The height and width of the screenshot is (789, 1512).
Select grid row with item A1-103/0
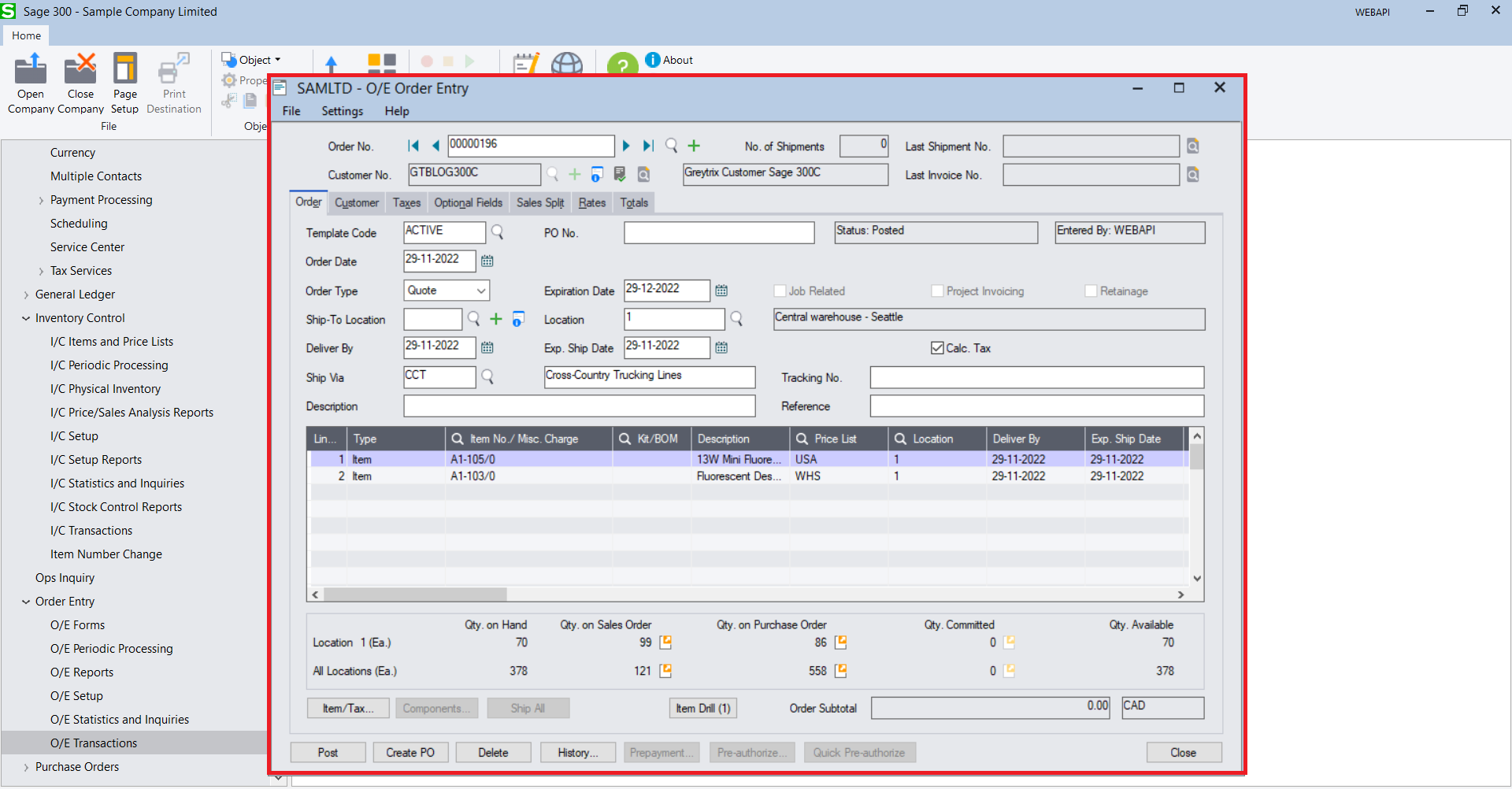(x=748, y=476)
